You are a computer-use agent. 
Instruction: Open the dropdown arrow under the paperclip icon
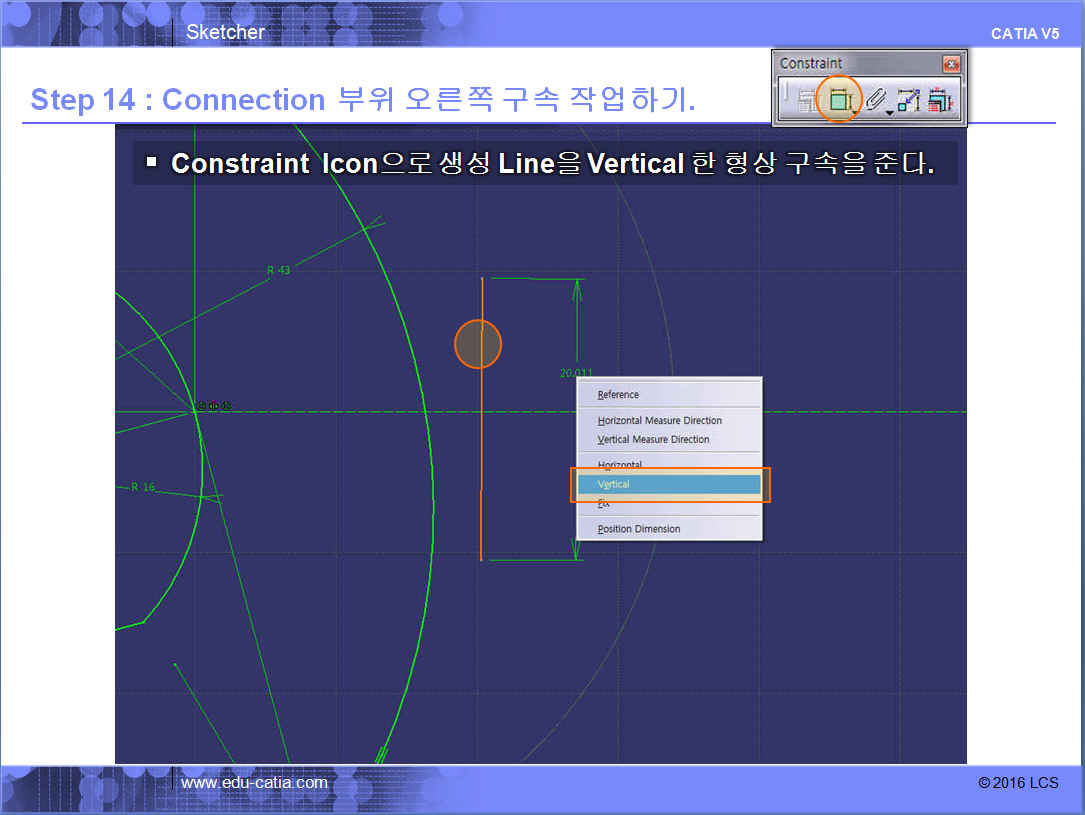[889, 114]
